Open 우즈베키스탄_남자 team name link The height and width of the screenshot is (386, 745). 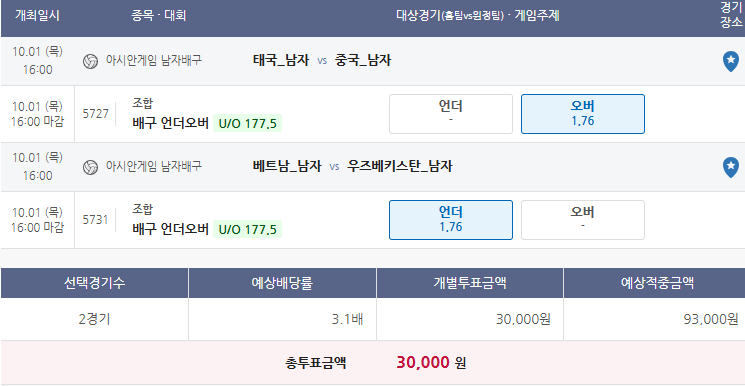pos(400,166)
